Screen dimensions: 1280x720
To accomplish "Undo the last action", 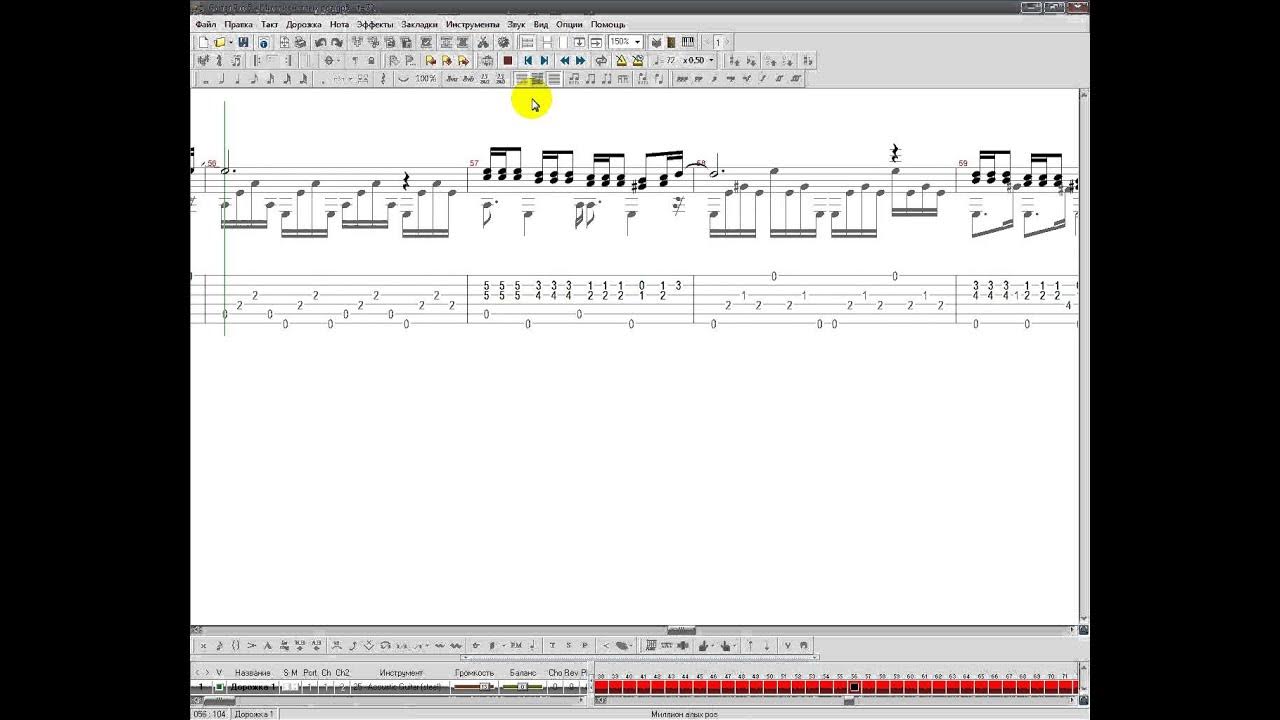I will [x=320, y=42].
